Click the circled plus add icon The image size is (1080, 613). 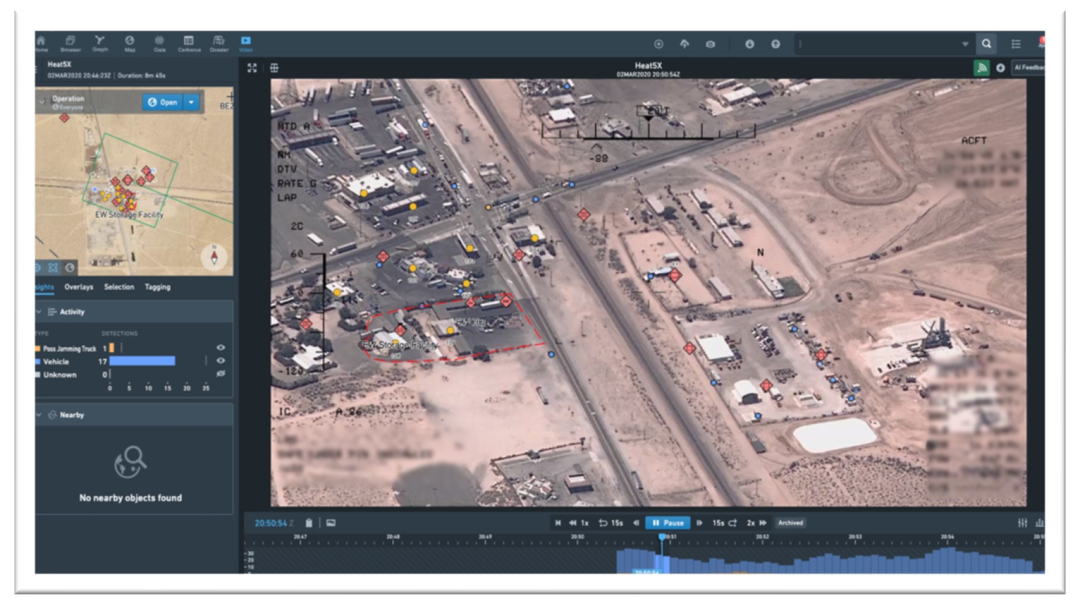(x=658, y=44)
